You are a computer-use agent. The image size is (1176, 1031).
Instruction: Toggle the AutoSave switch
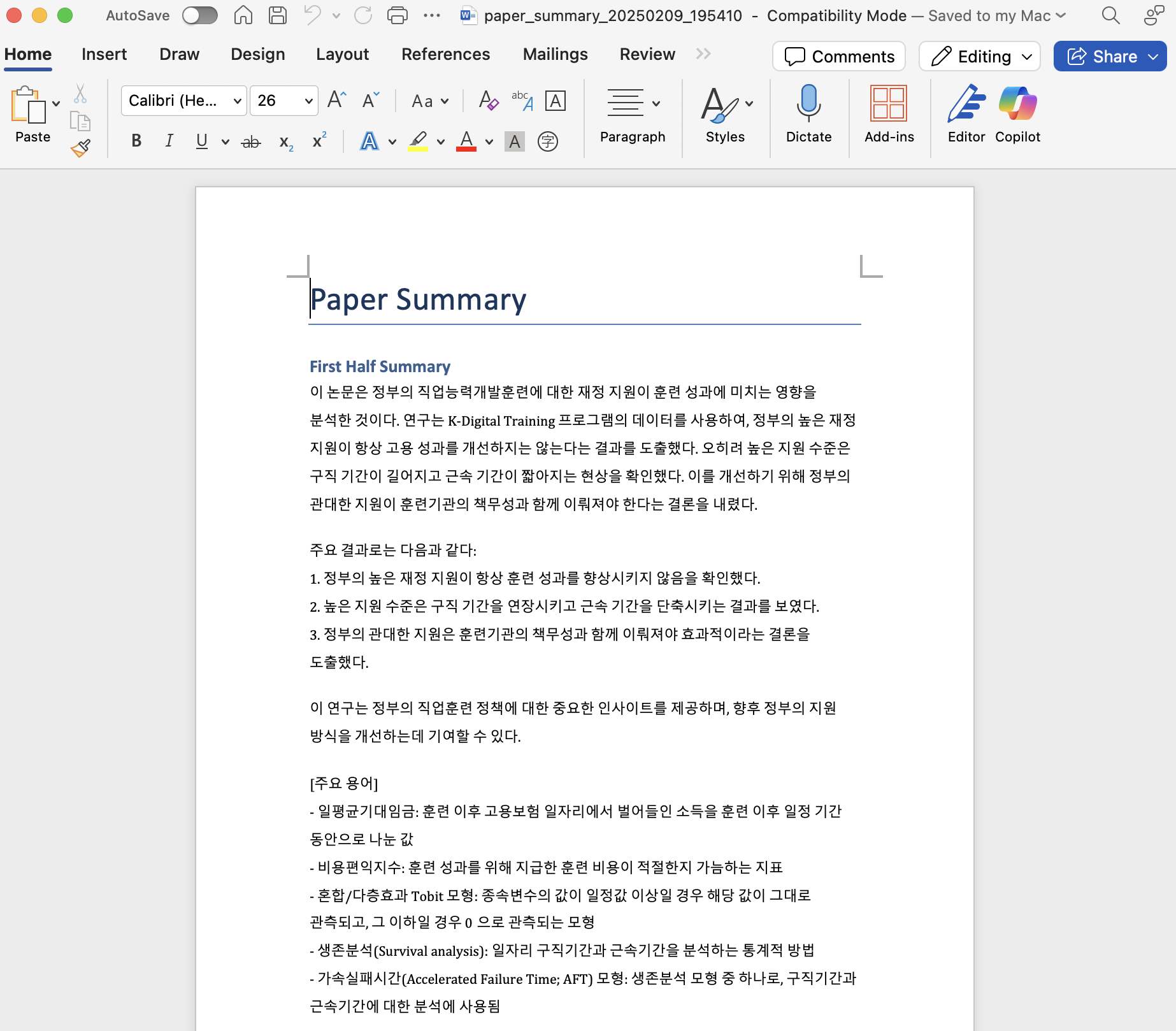click(x=199, y=15)
